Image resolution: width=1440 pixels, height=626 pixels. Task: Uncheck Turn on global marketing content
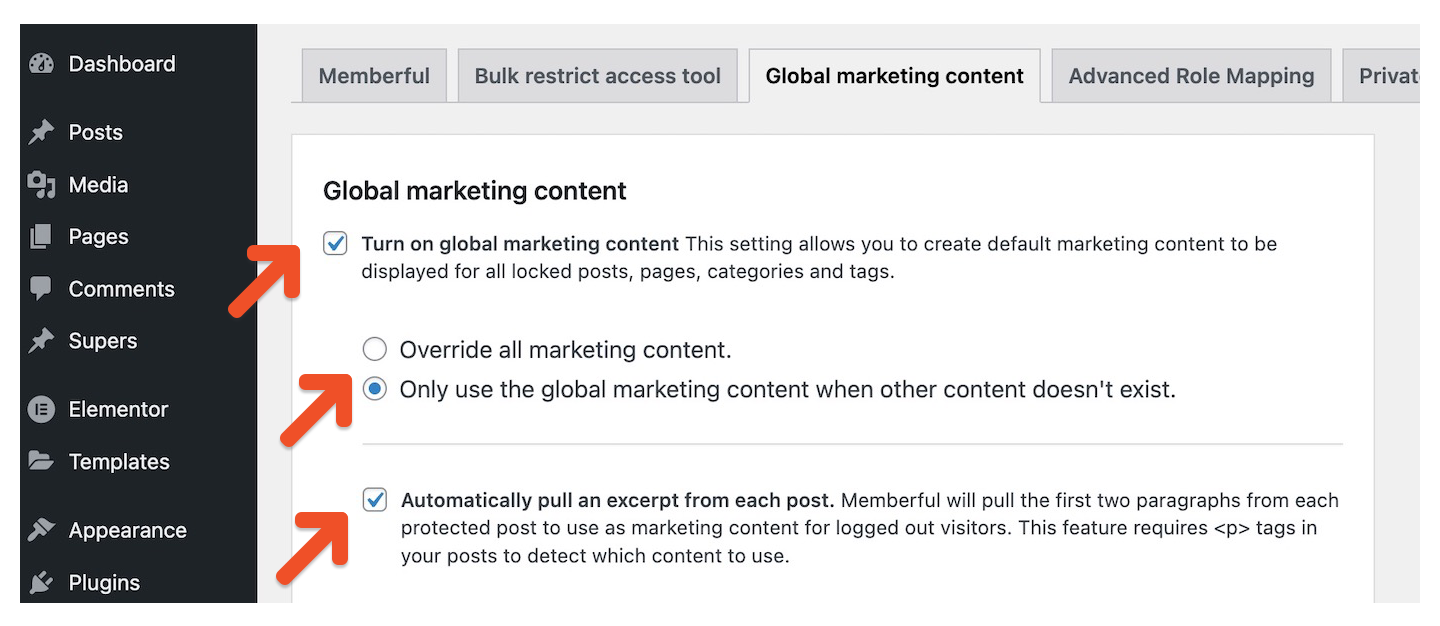click(336, 244)
